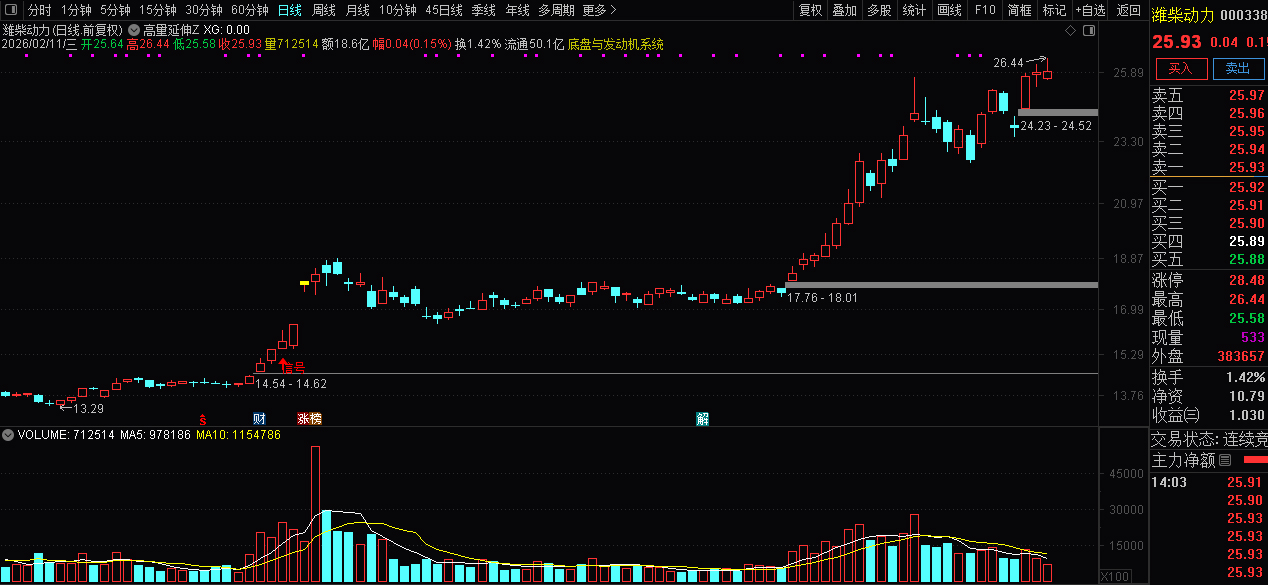Toggle the left sidebar panel icon
This screenshot has width=1268, height=585.
(10, 10)
